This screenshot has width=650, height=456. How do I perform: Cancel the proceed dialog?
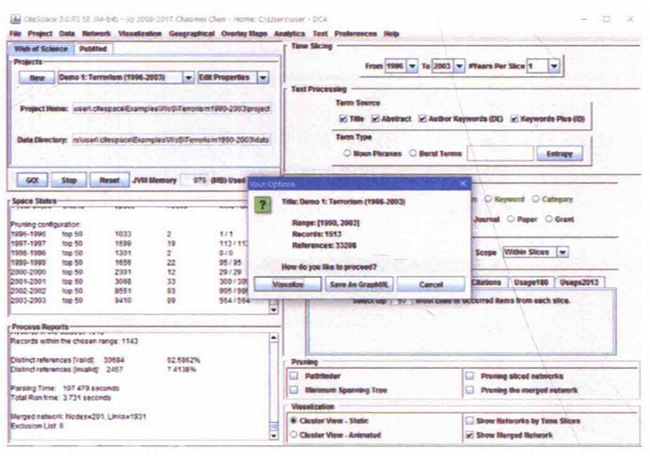(430, 283)
